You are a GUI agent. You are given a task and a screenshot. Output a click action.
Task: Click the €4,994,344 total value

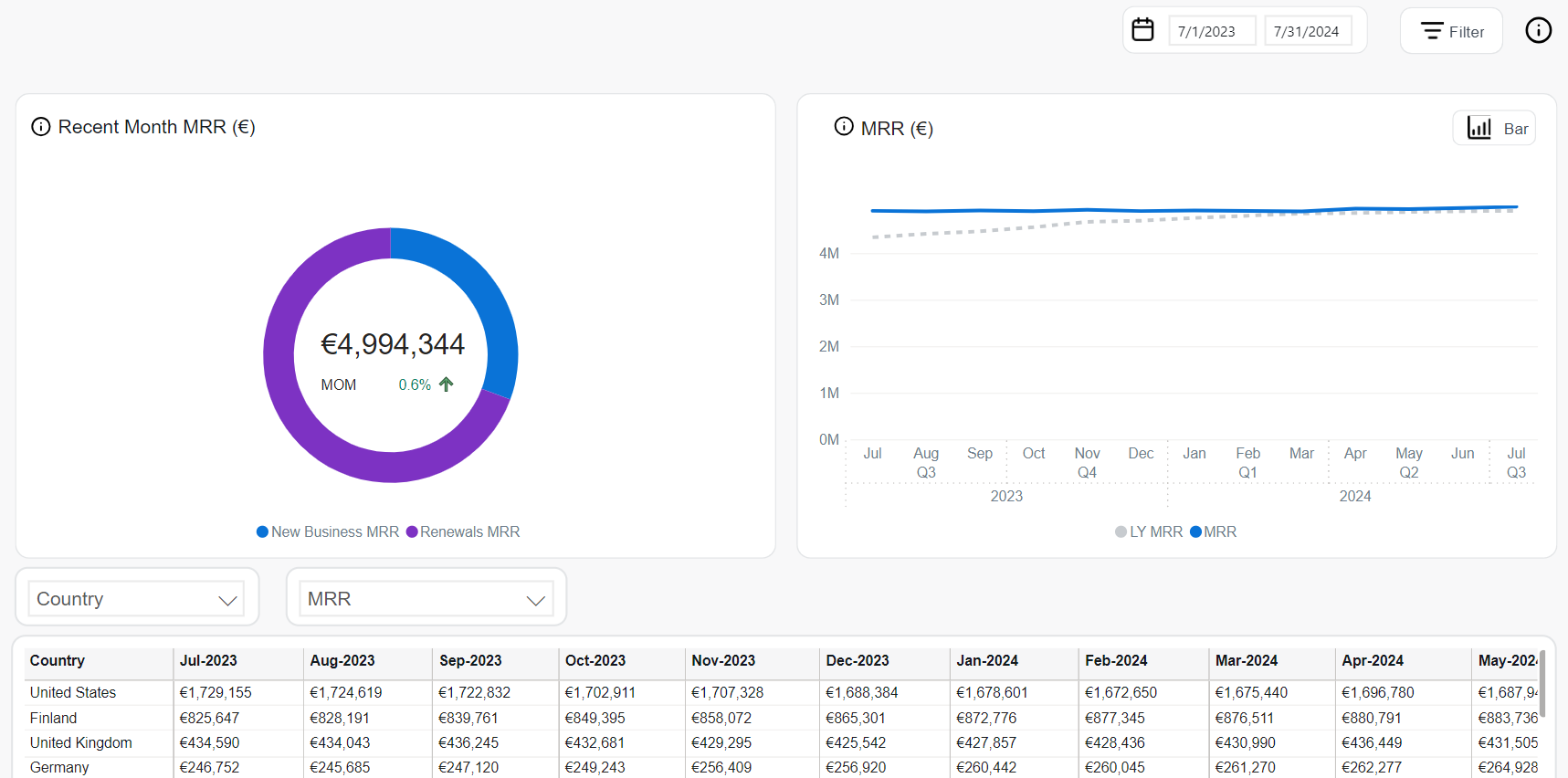[393, 344]
